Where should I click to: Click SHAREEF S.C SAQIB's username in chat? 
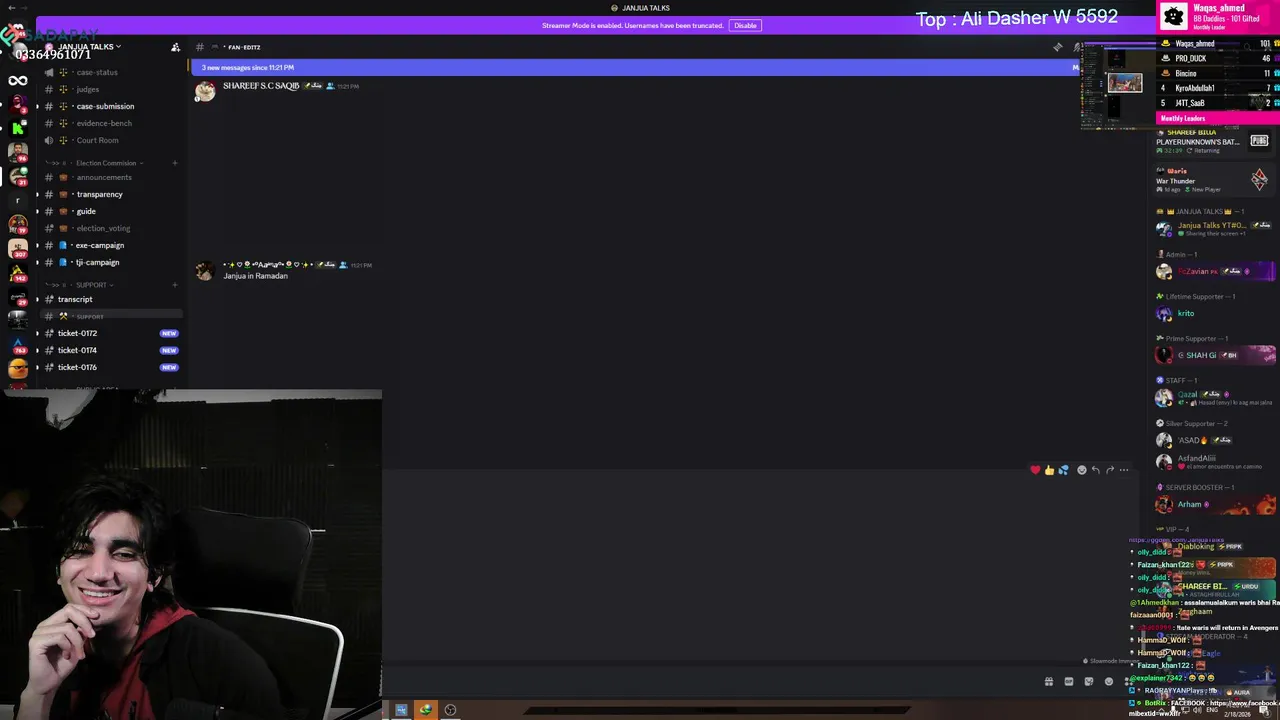point(261,86)
